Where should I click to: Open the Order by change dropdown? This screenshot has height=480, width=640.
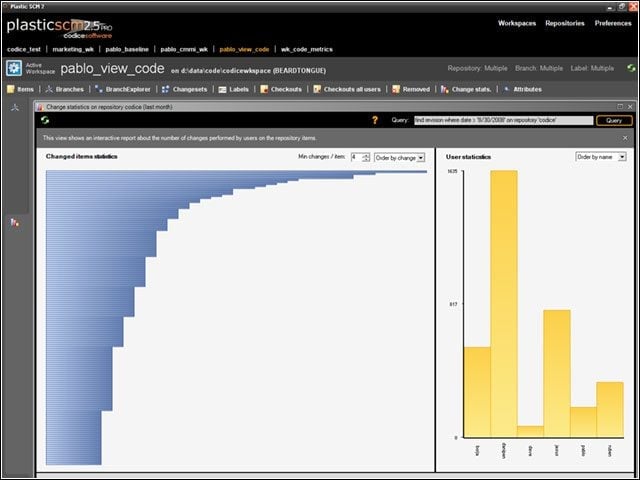400,158
